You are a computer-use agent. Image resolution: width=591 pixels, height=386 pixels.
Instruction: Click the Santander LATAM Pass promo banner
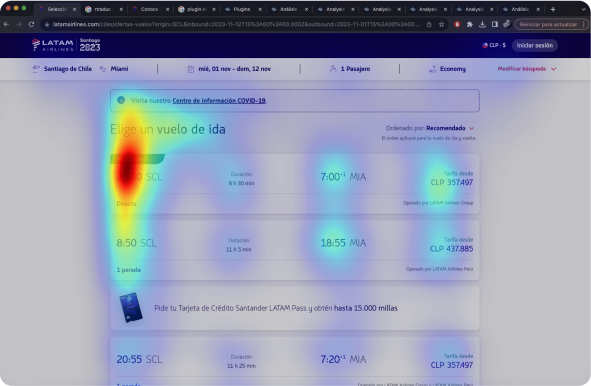[x=295, y=308]
